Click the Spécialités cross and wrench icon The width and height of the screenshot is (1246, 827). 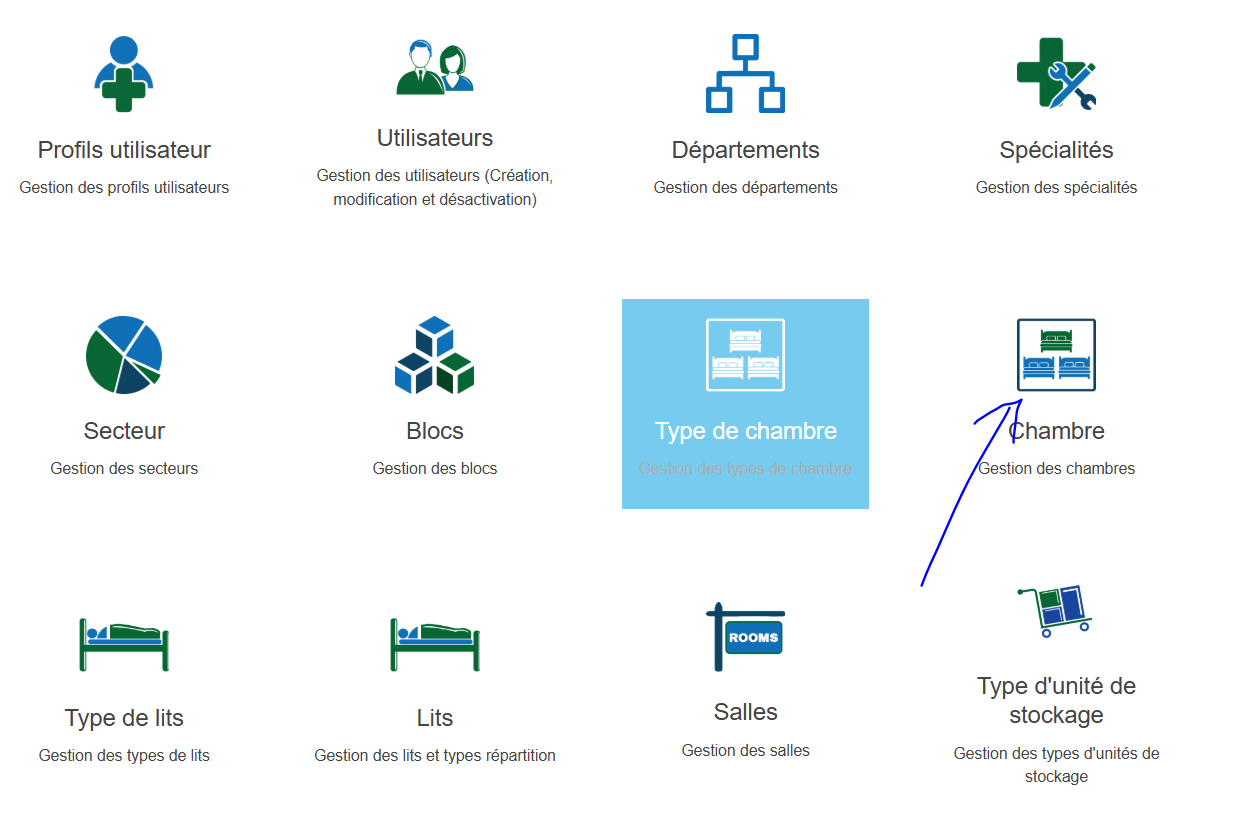[x=1056, y=74]
